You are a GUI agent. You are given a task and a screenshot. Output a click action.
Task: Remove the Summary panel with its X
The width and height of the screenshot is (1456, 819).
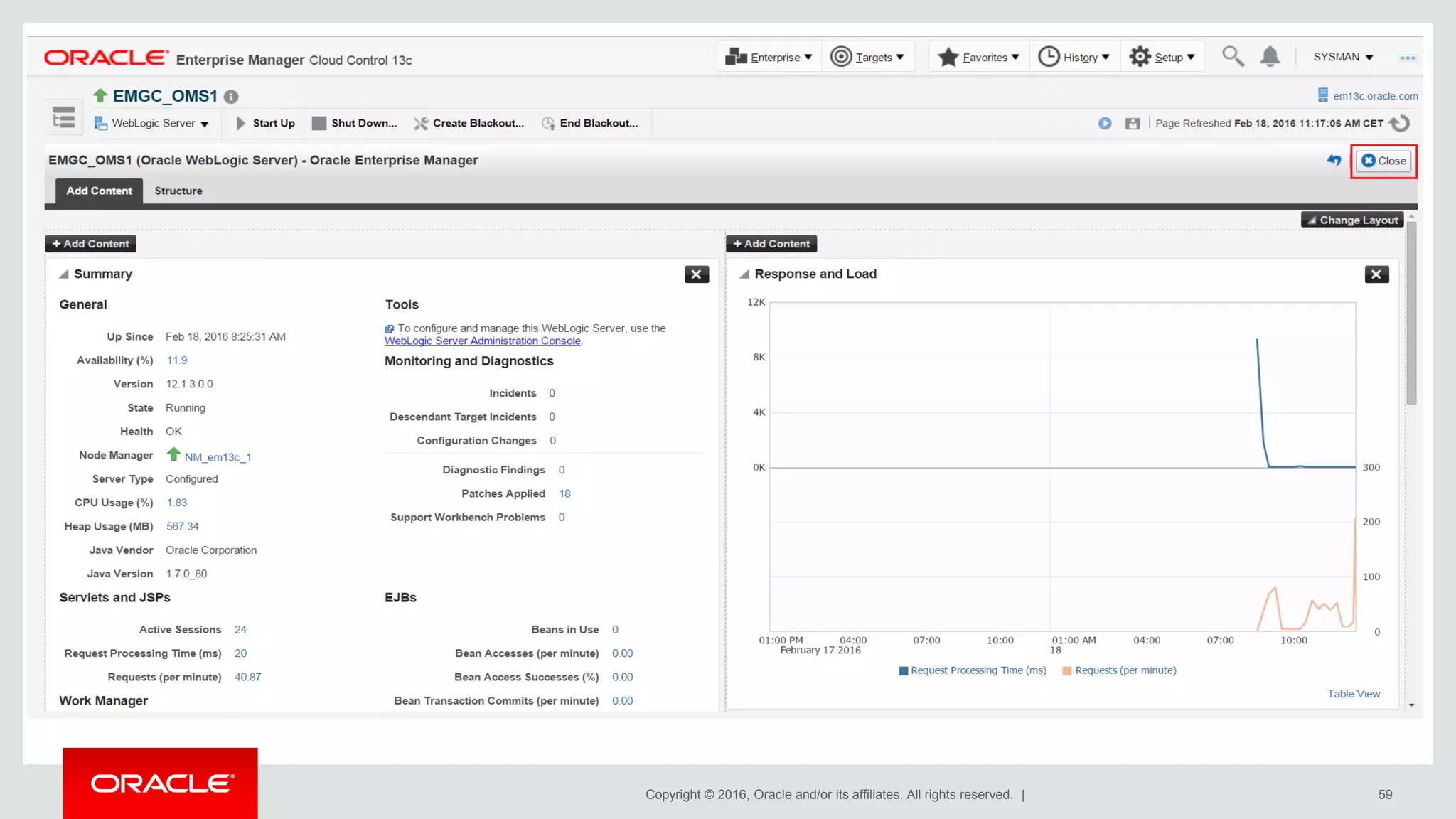tap(696, 274)
